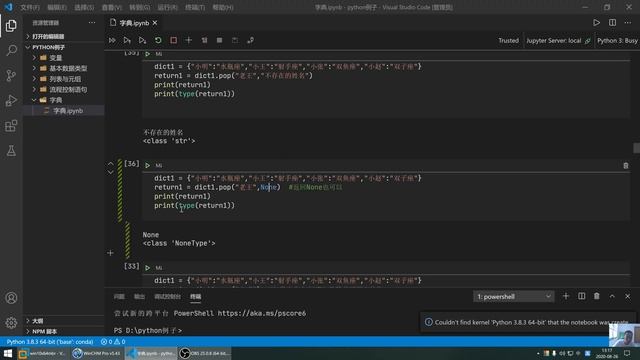Screen dimensions: 640x360
Task: Open editor More Actions ellipsis
Action: [628, 22]
